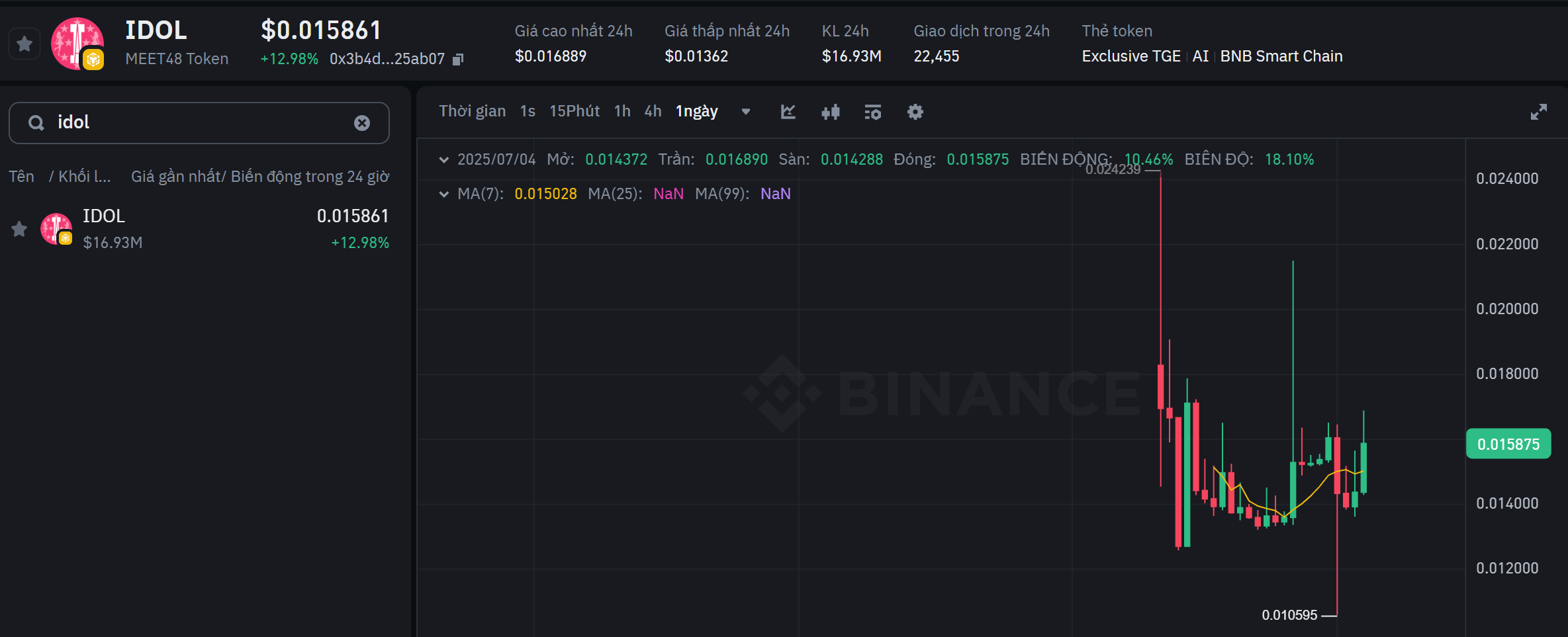The height and width of the screenshot is (637, 1568).
Task: Focus the search field containing idol
Action: tap(199, 123)
